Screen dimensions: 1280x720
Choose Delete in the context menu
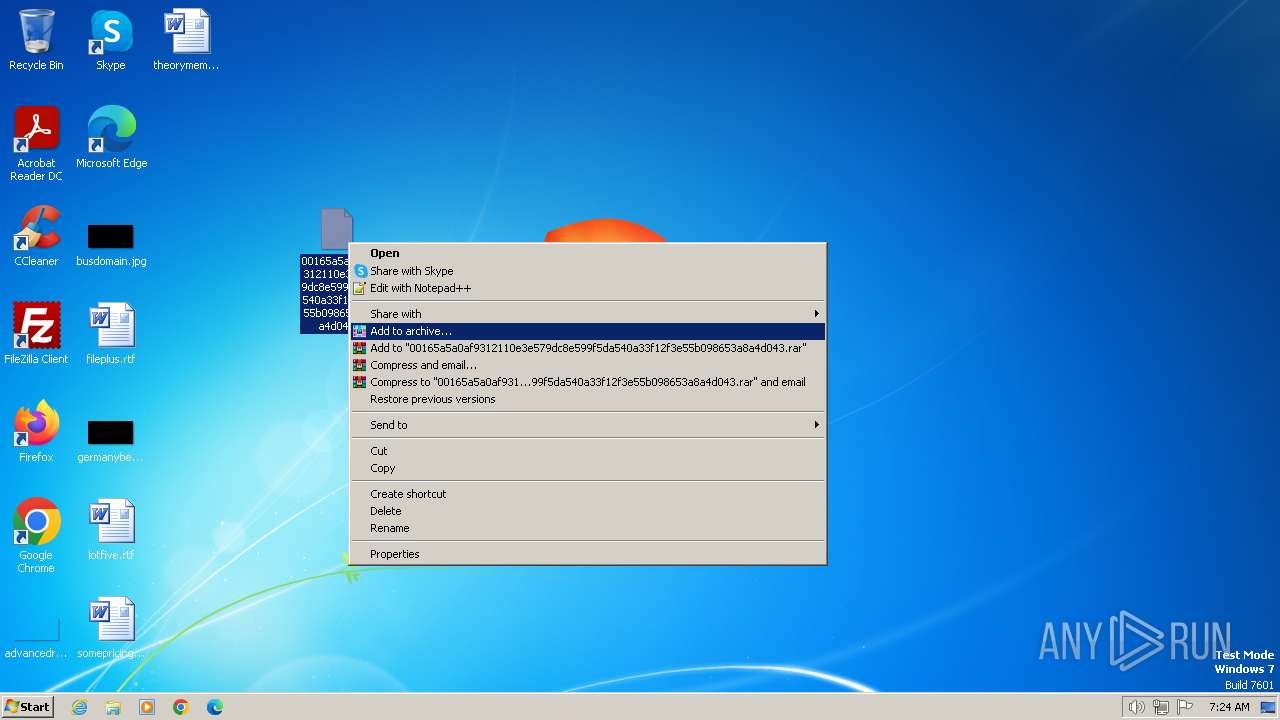tap(588, 511)
